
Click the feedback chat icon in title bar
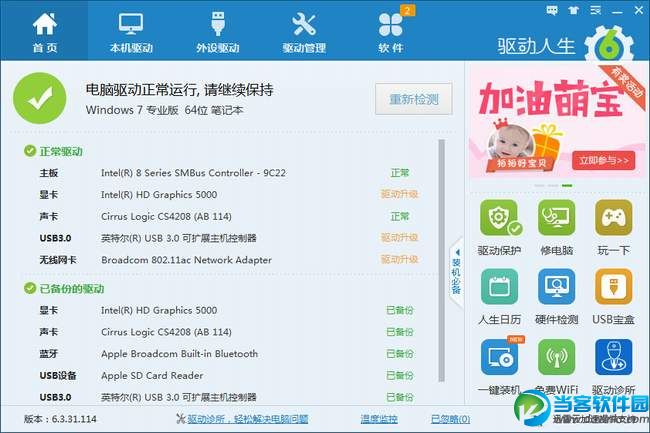[x=552, y=10]
